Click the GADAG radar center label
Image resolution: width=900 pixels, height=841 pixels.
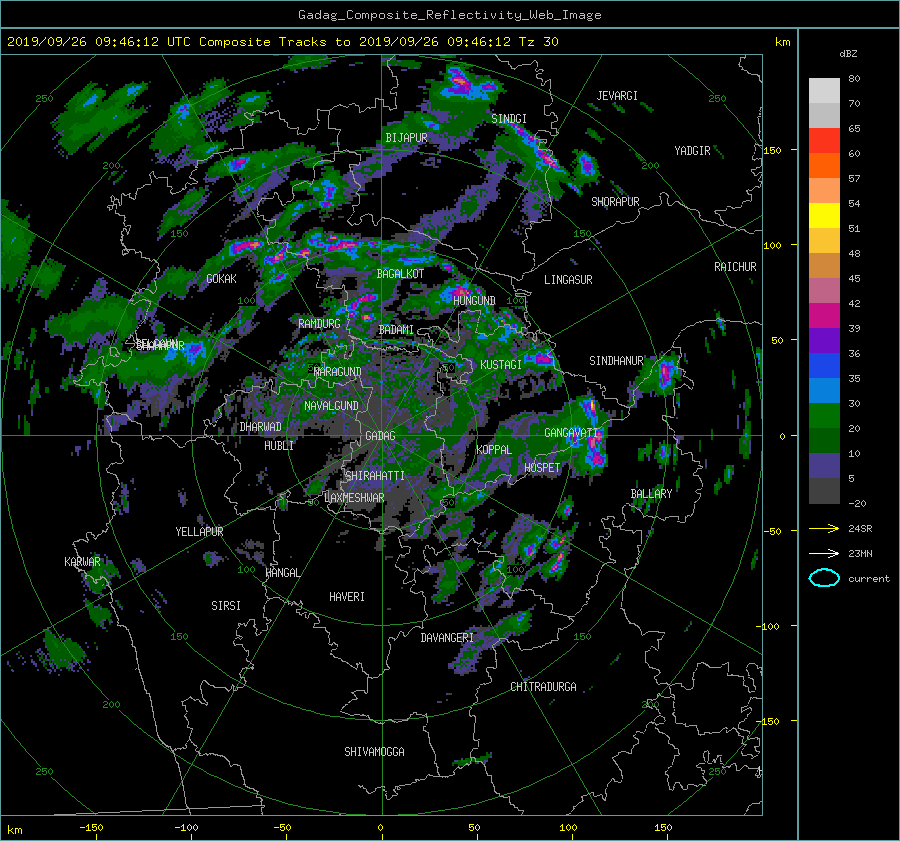point(380,436)
